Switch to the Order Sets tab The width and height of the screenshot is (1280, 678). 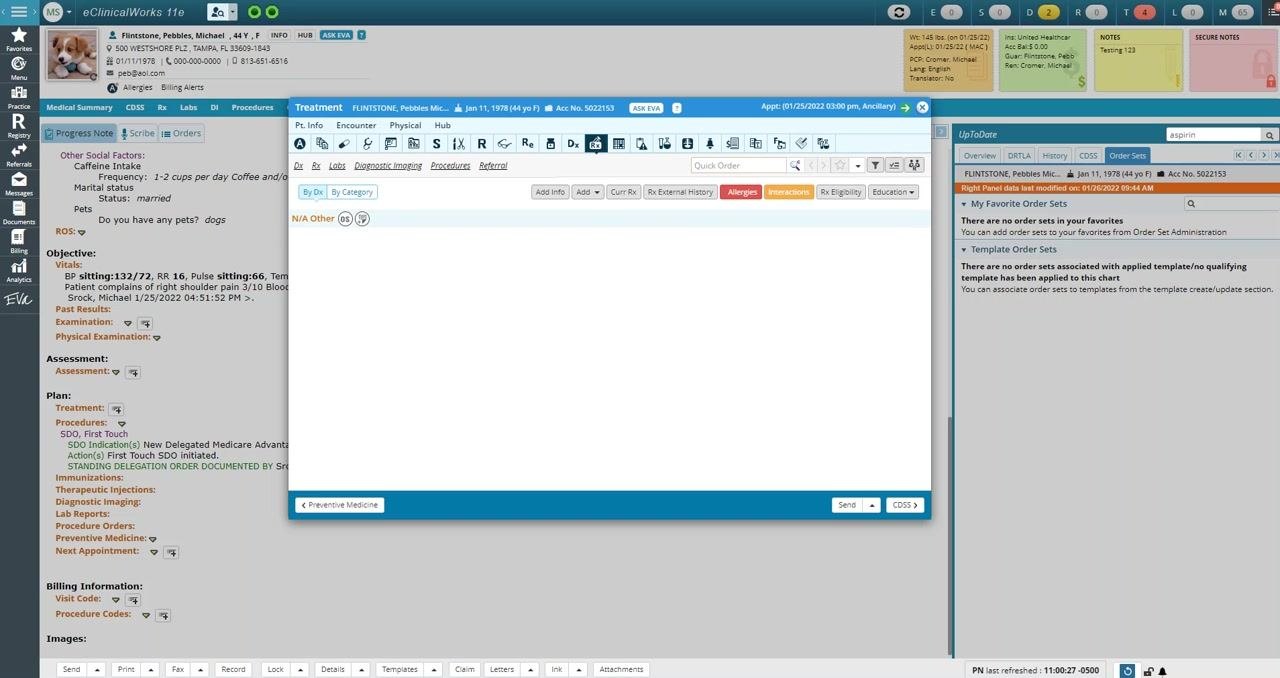point(1127,155)
